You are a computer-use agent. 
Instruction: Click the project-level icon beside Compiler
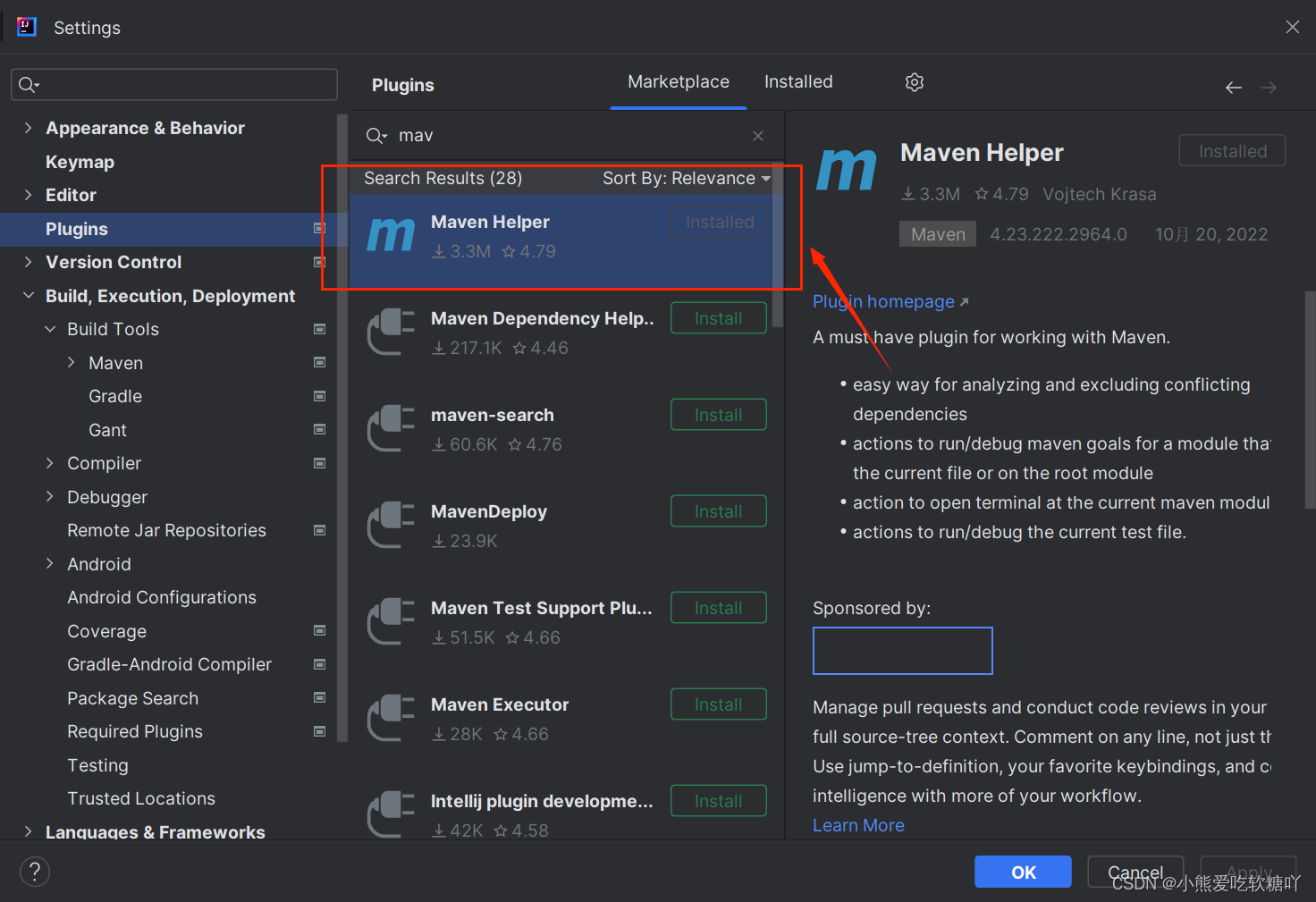point(319,463)
